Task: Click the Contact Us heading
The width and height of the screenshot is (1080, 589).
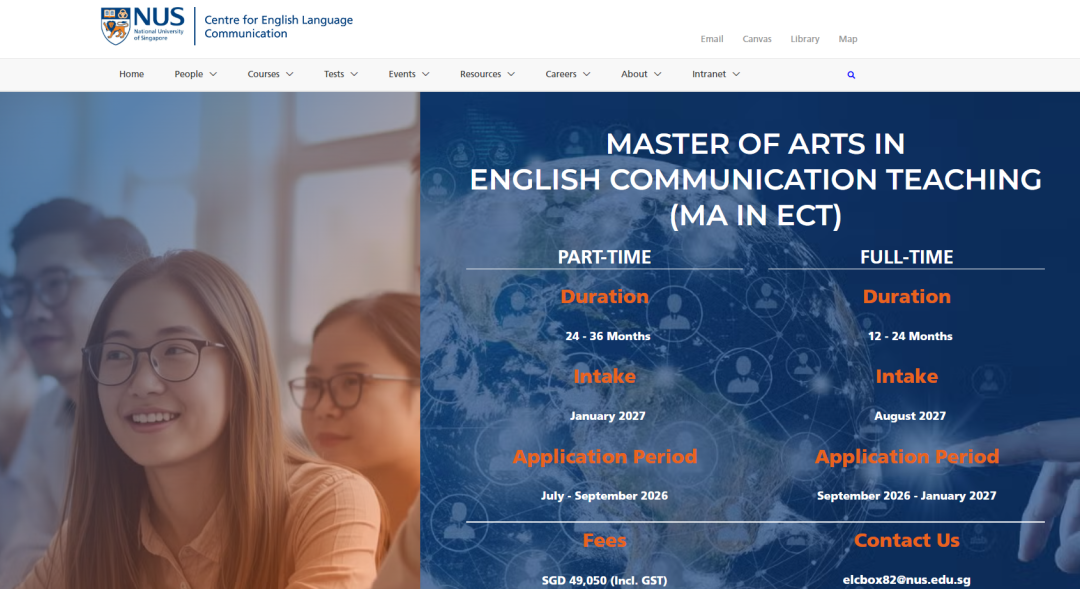Action: pyautogui.click(x=906, y=541)
